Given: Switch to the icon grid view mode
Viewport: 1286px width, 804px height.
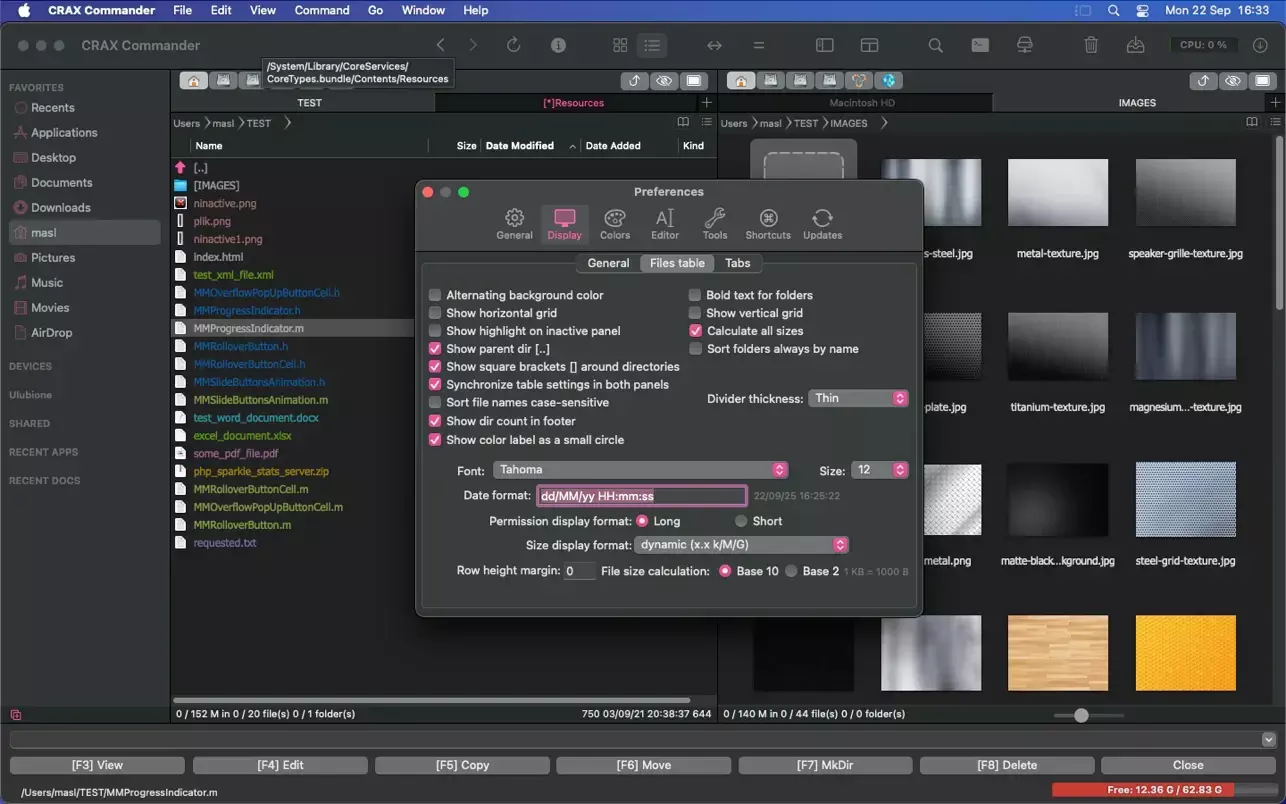Looking at the screenshot, I should click(620, 45).
